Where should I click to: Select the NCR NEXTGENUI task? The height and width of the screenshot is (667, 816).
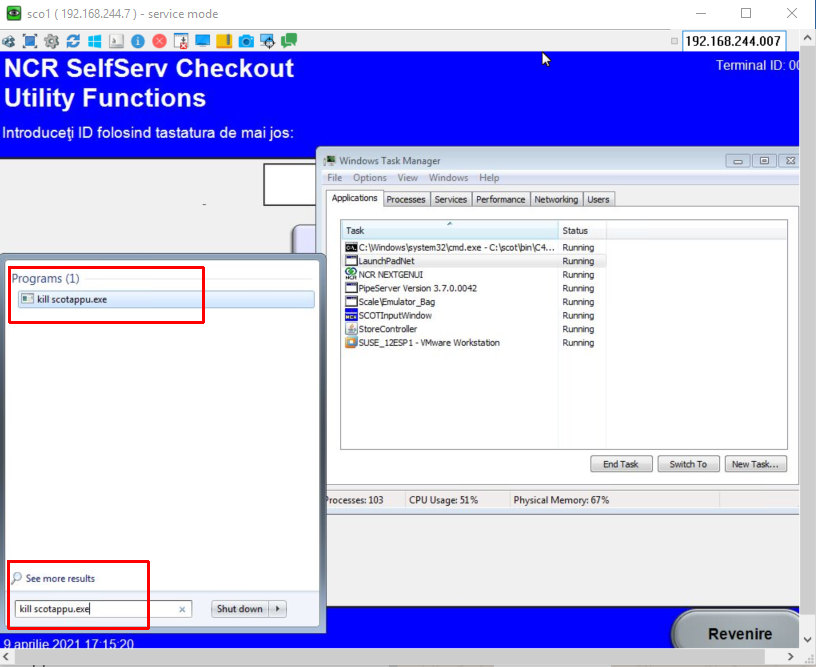[475, 274]
